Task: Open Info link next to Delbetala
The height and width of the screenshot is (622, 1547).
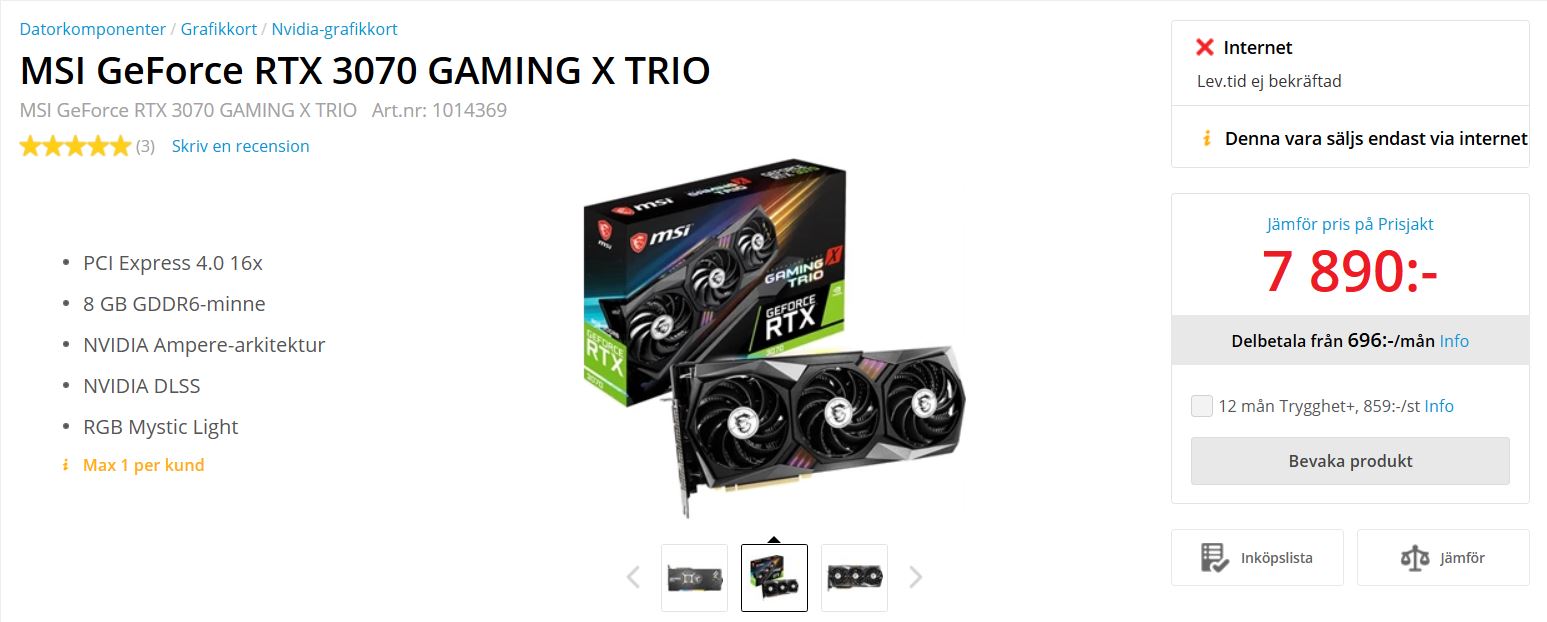Action: 1454,341
